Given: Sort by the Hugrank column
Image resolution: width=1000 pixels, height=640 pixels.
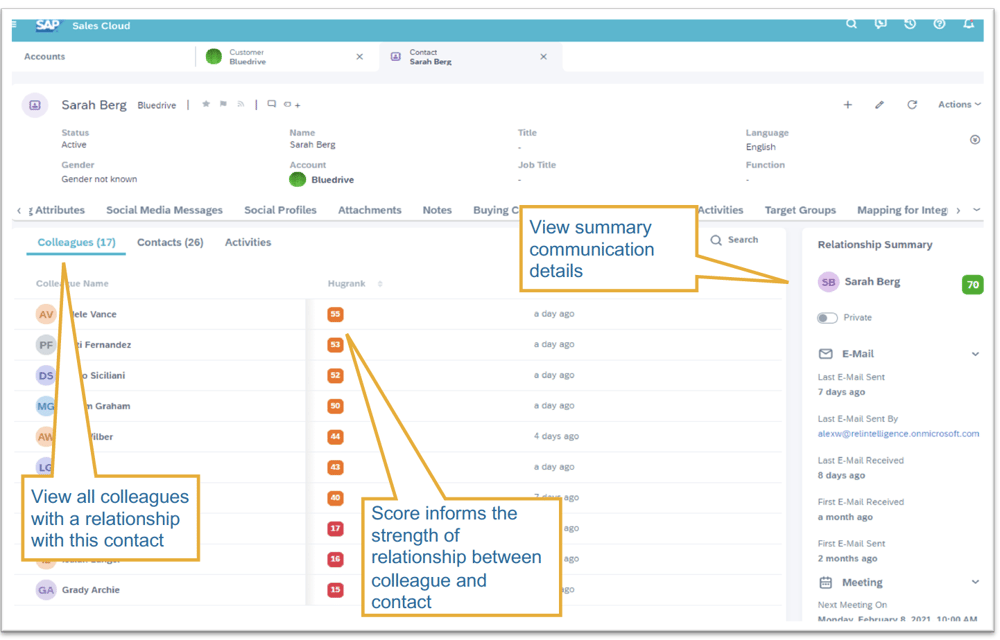Looking at the screenshot, I should pyautogui.click(x=380, y=284).
